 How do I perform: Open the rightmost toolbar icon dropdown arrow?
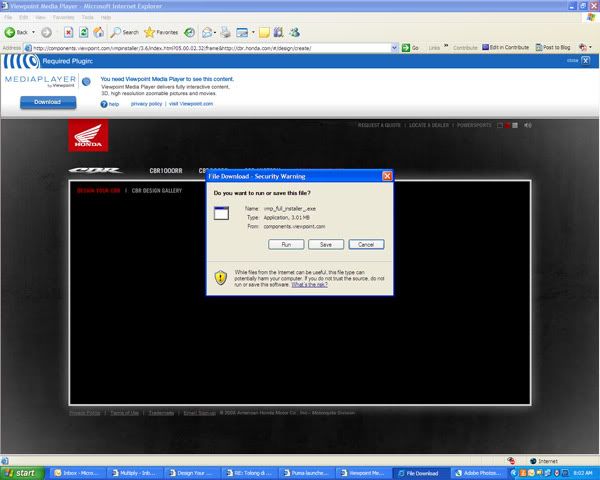tap(590, 47)
